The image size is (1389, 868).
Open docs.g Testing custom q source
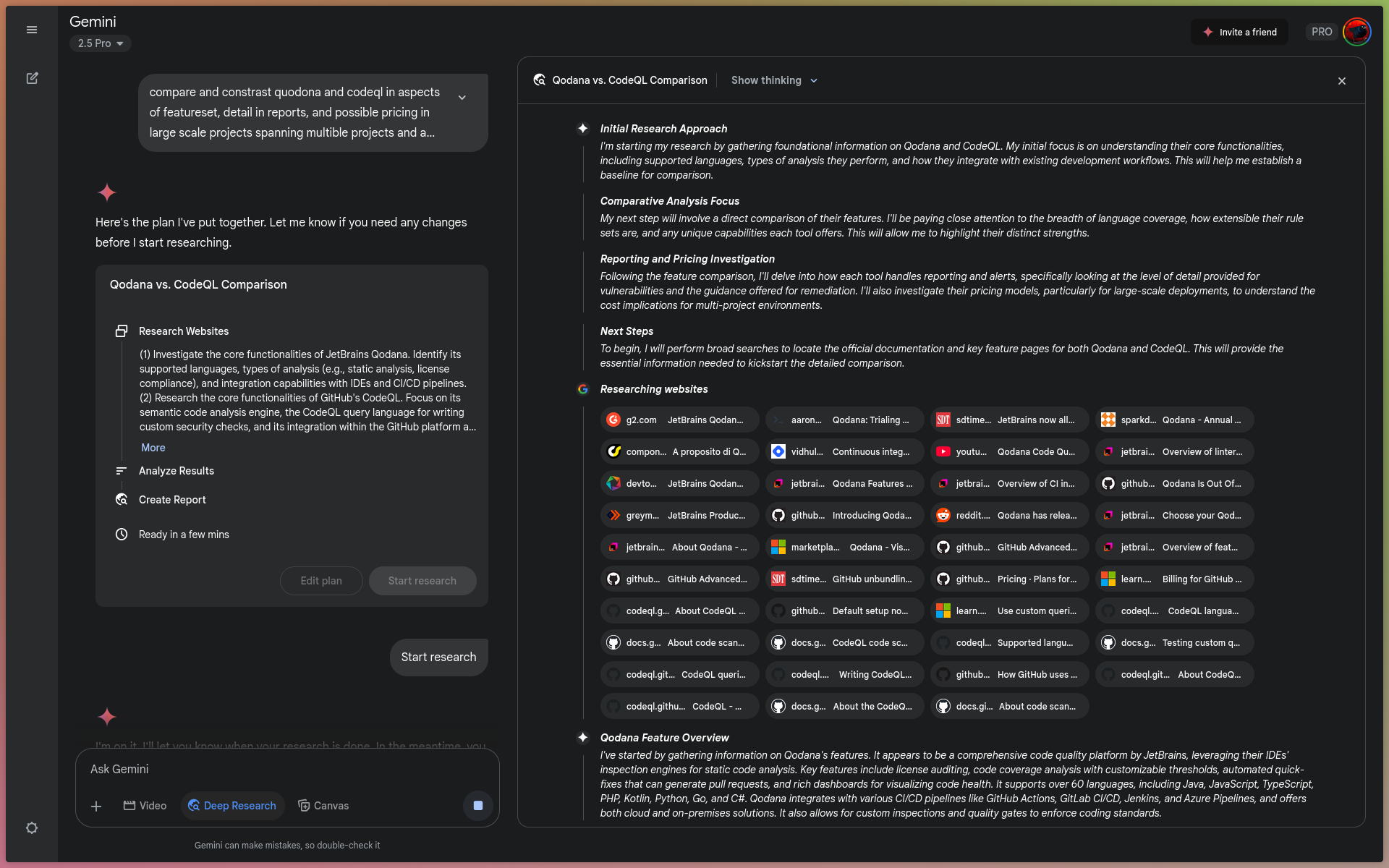coord(1174,643)
